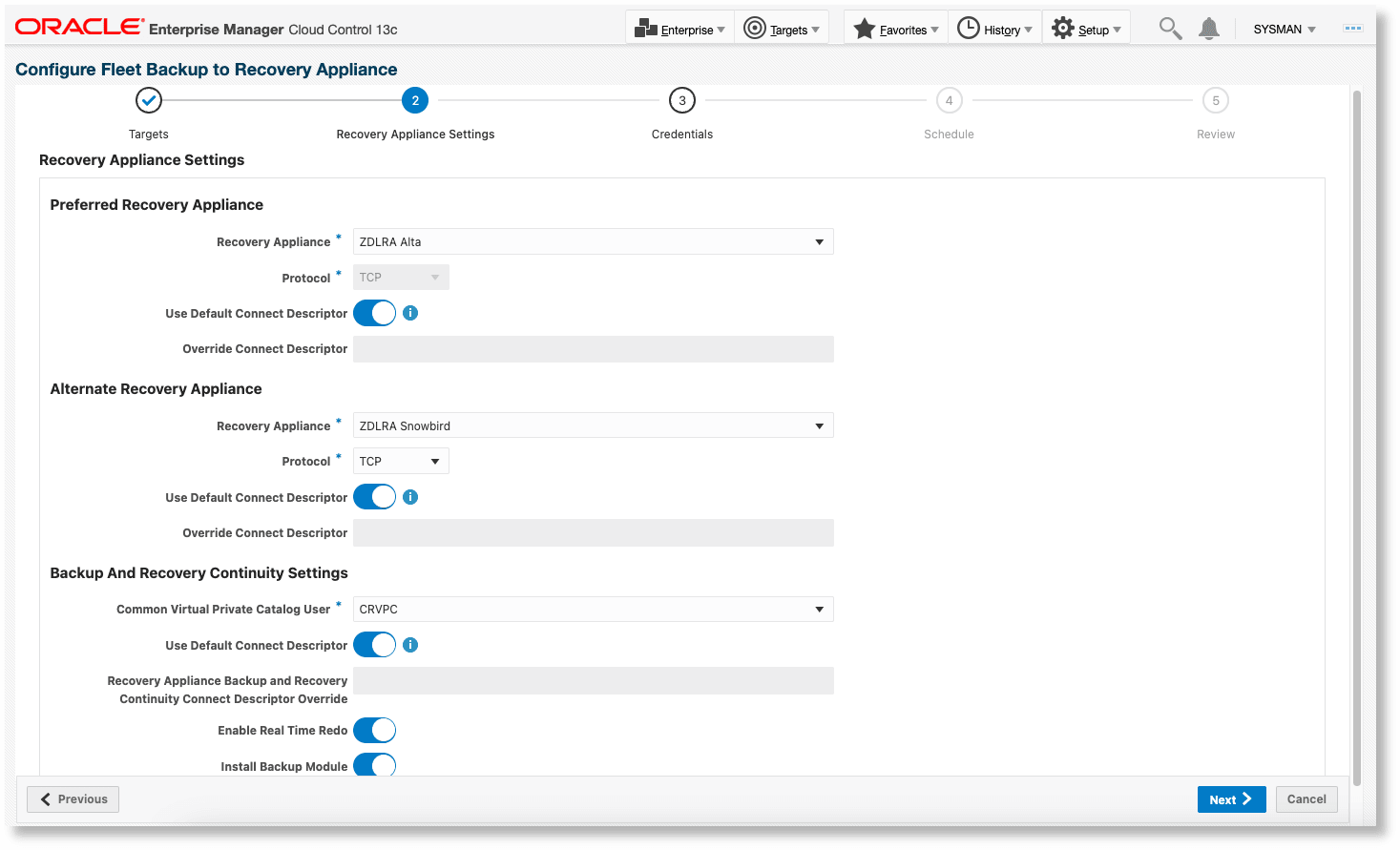Click the info icon beside Use Default Connect Descriptor
The image size is (1400, 850).
(410, 312)
